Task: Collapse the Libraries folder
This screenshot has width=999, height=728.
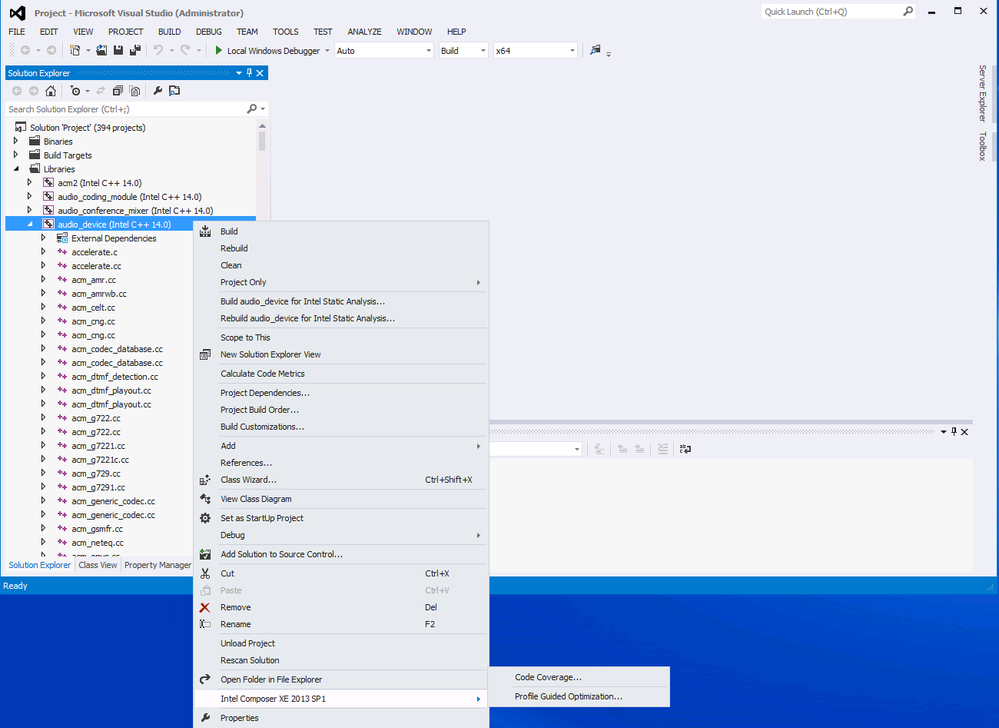Action: click(16, 169)
